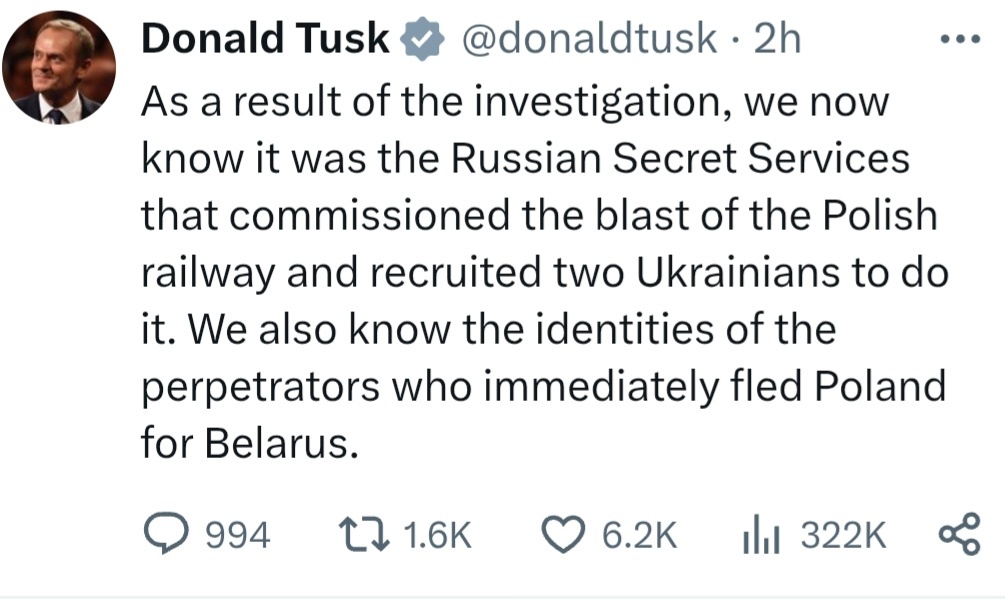
Task: Click the blue verified badge
Action: click(x=421, y=39)
